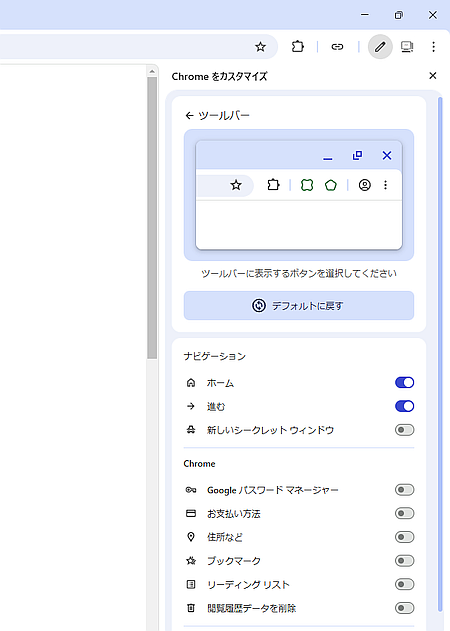Image resolution: width=450 pixels, height=631 pixels.
Task: Click the 新しいシークレット ウィンドウ label
Action: coord(270,430)
